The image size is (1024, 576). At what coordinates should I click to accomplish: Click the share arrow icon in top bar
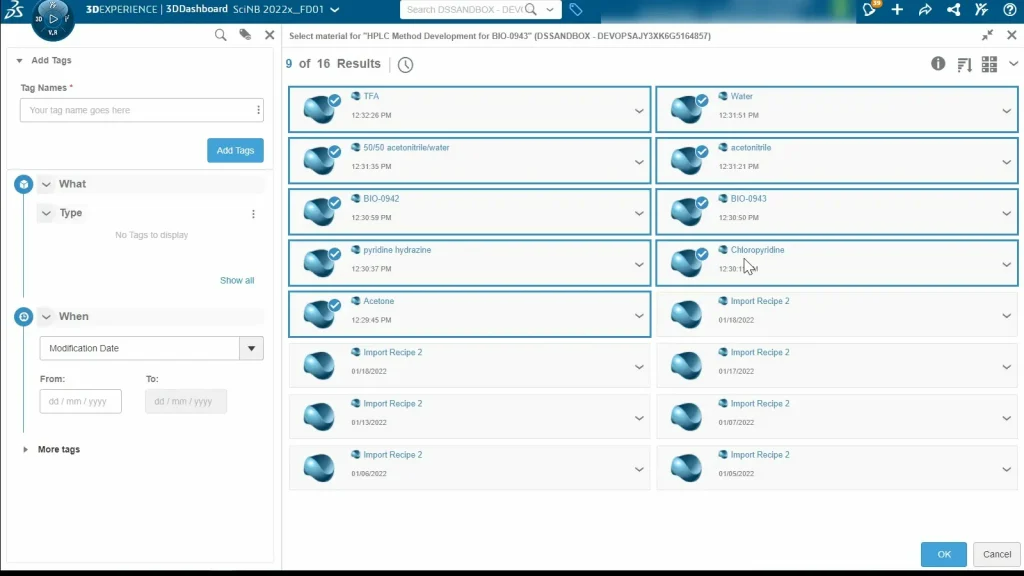(925, 10)
